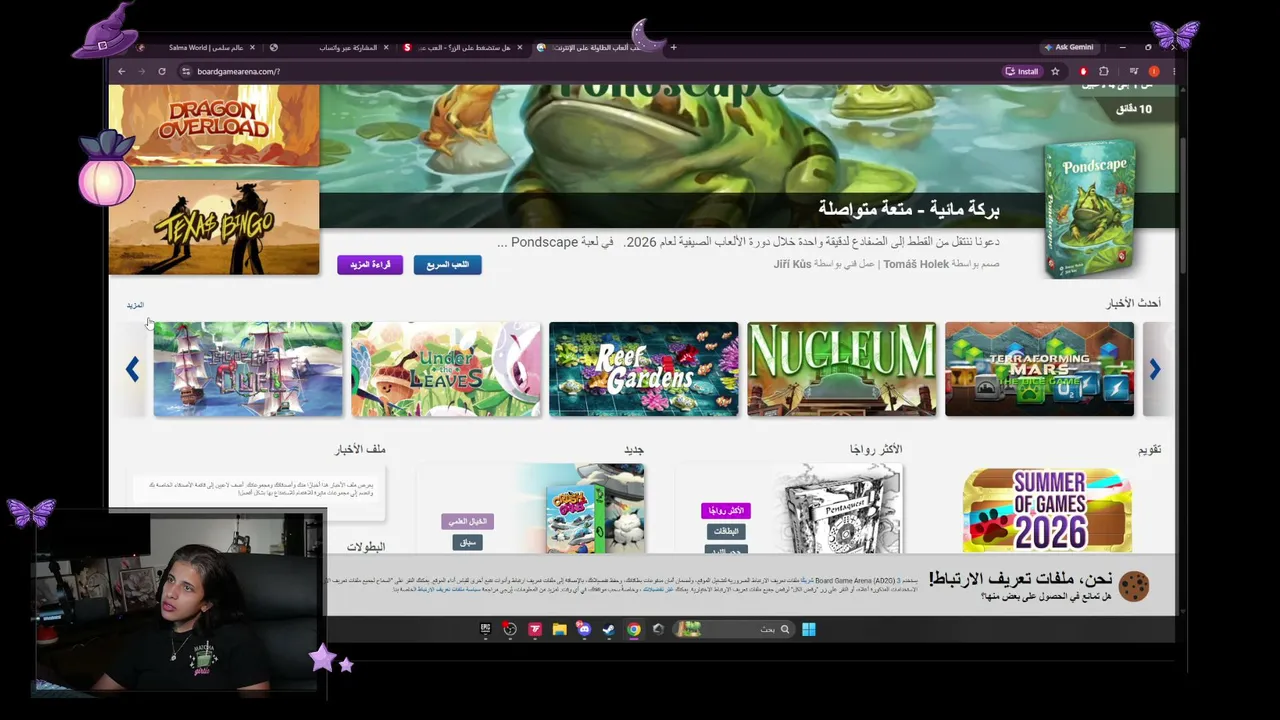Open the pirate ships duel game card
Viewport: 1280px width, 720px height.
click(248, 369)
